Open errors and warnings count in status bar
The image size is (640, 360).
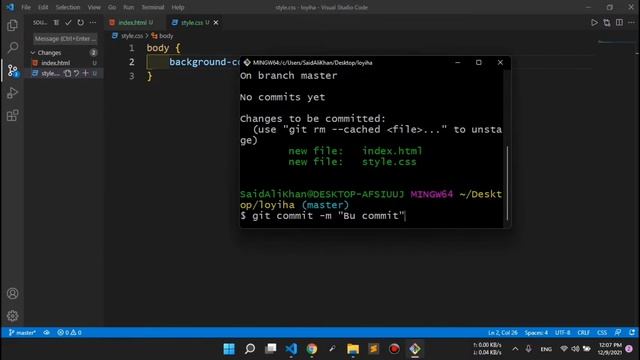pyautogui.click(x=69, y=333)
